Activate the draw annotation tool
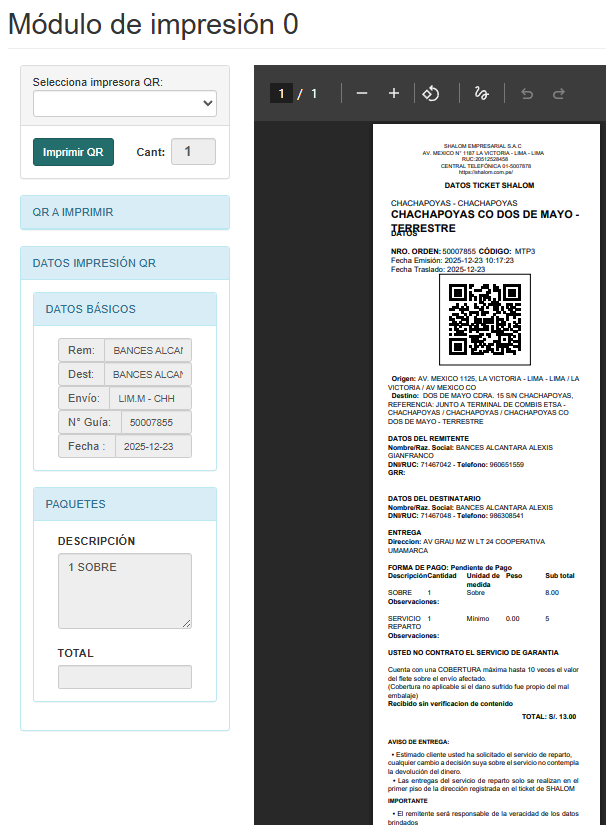Image resolution: width=606 pixels, height=830 pixels. click(x=481, y=93)
